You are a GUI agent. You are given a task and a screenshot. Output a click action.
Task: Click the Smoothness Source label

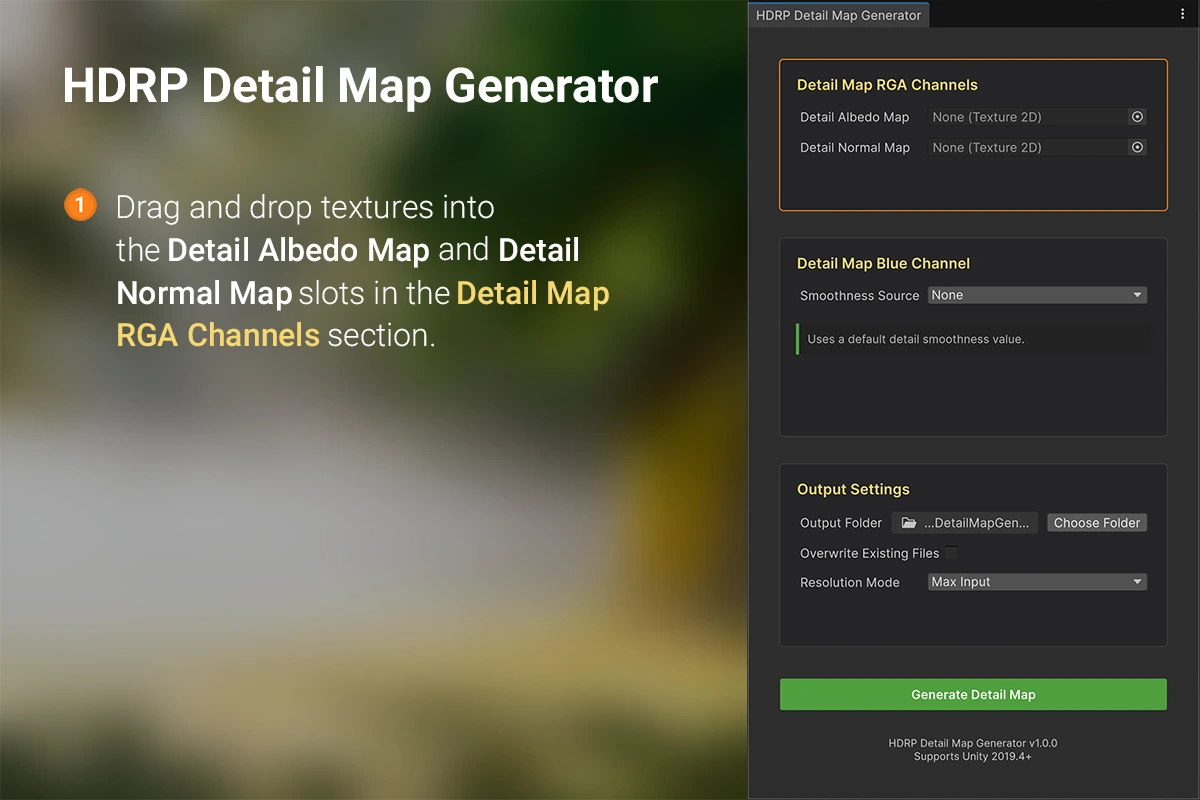click(859, 296)
